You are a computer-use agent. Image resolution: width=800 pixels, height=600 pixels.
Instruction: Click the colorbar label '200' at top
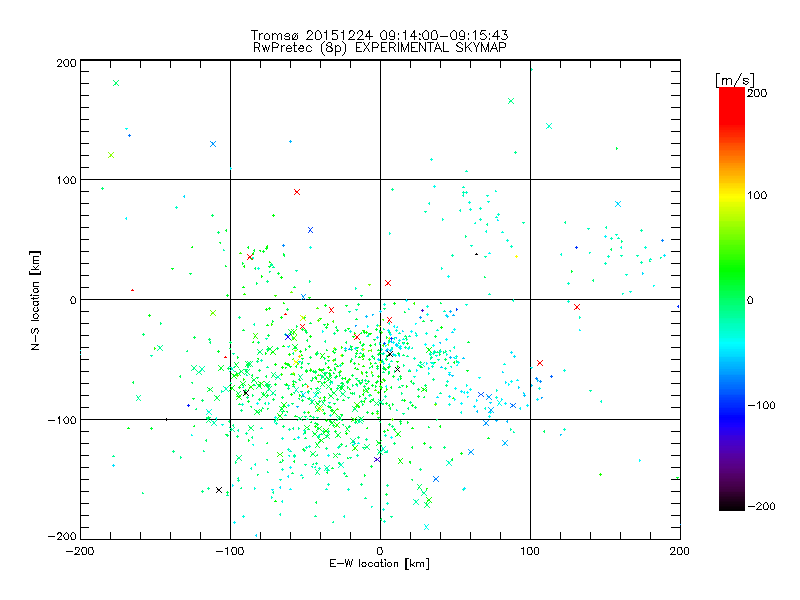click(757, 93)
